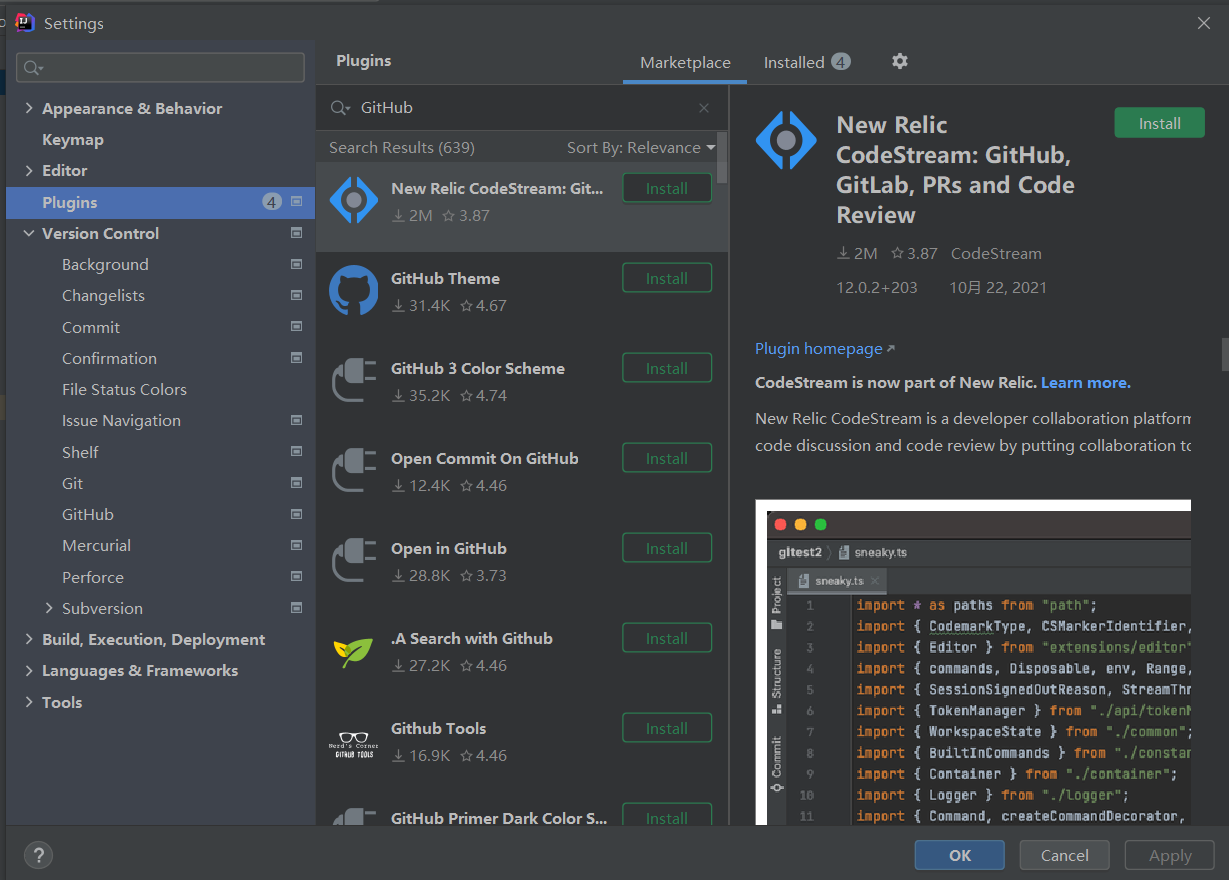This screenshot has width=1229, height=880.
Task: Click the plugin list scrollbar
Action: click(723, 157)
